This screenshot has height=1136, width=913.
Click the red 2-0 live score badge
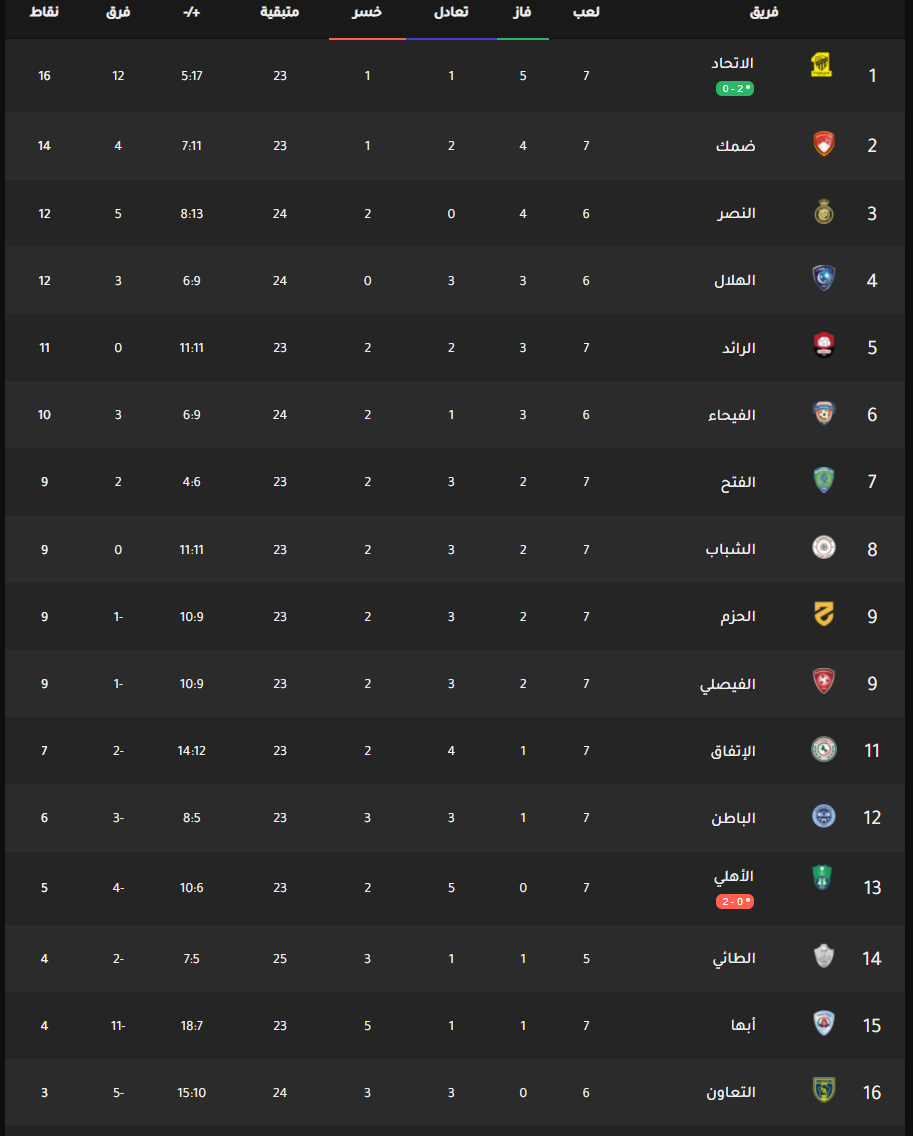click(x=735, y=901)
